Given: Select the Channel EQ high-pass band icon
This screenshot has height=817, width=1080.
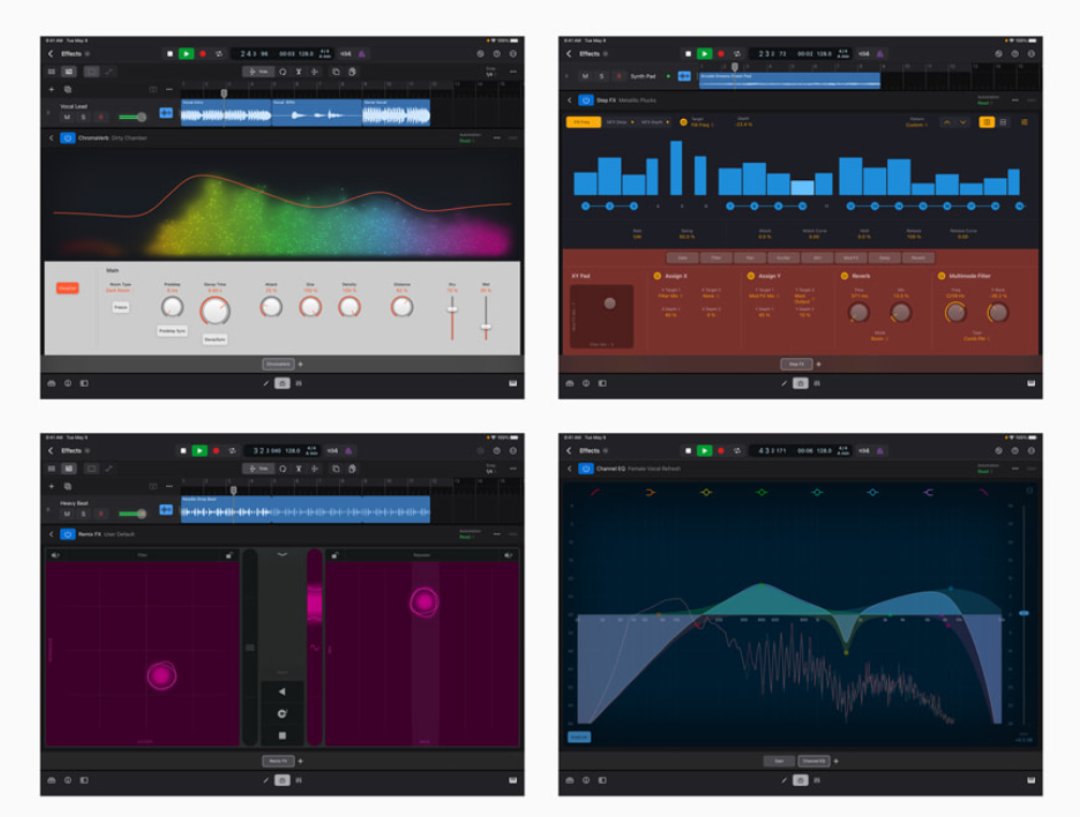Looking at the screenshot, I should tap(594, 492).
